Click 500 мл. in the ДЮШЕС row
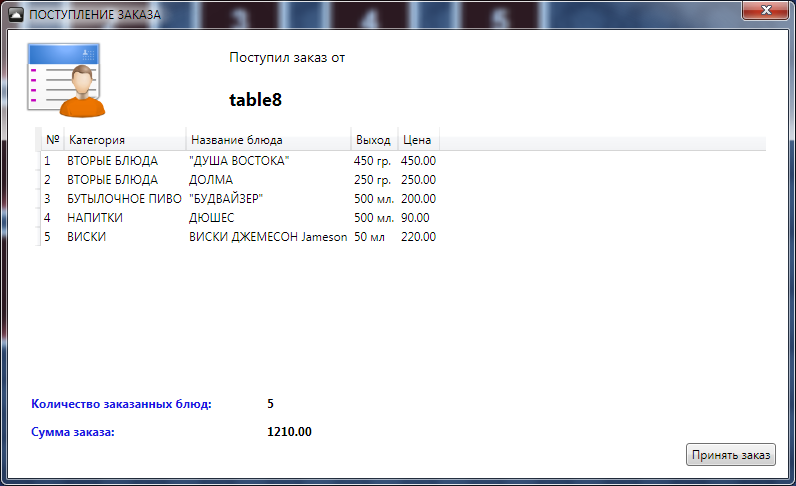This screenshot has width=796, height=486. coord(374,218)
